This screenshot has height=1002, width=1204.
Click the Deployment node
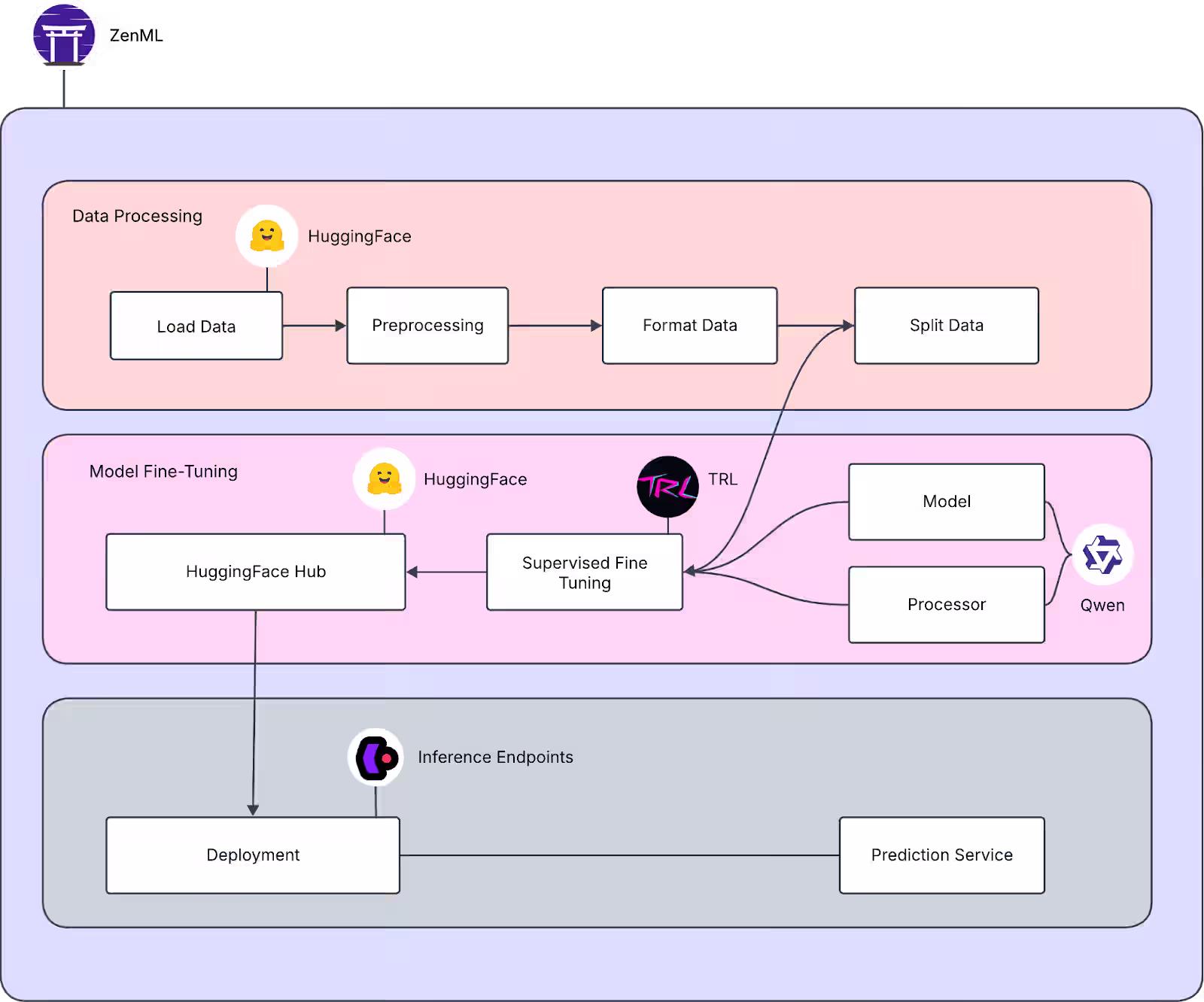click(253, 855)
